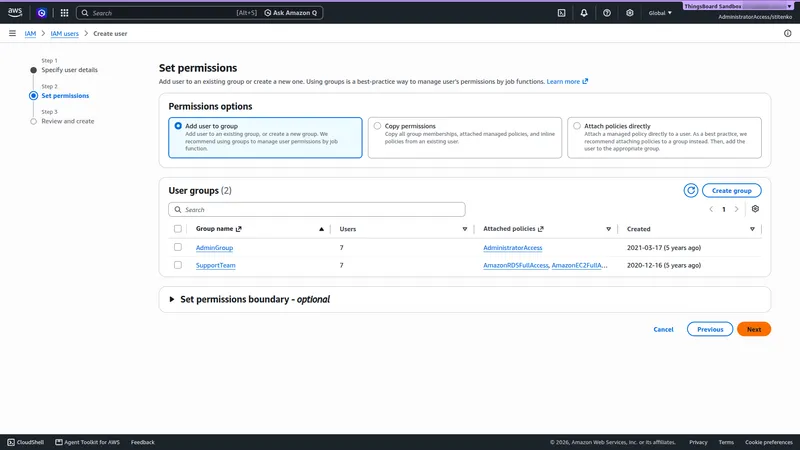Viewport: 800px width, 450px height.
Task: Open the console settings gear in top bar
Action: point(630,13)
